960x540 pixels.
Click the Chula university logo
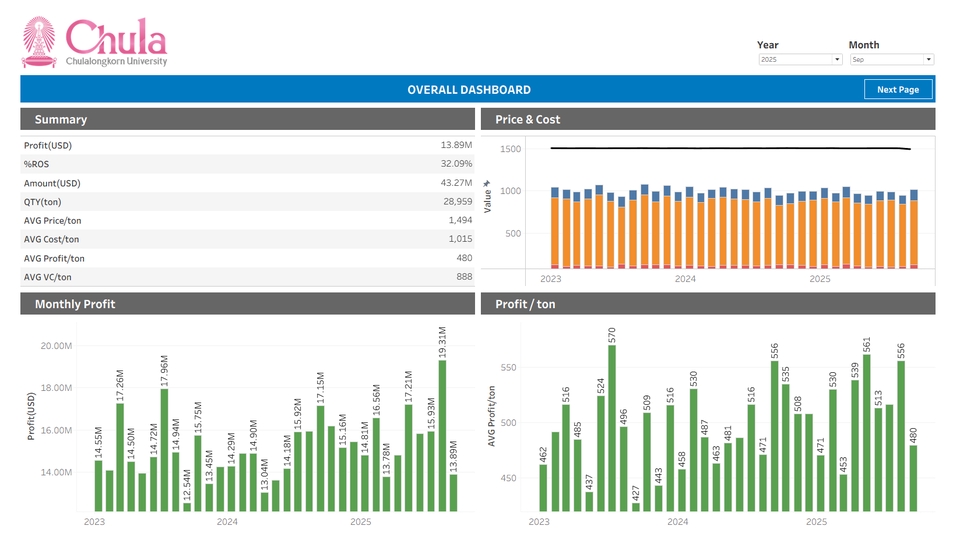pos(95,42)
